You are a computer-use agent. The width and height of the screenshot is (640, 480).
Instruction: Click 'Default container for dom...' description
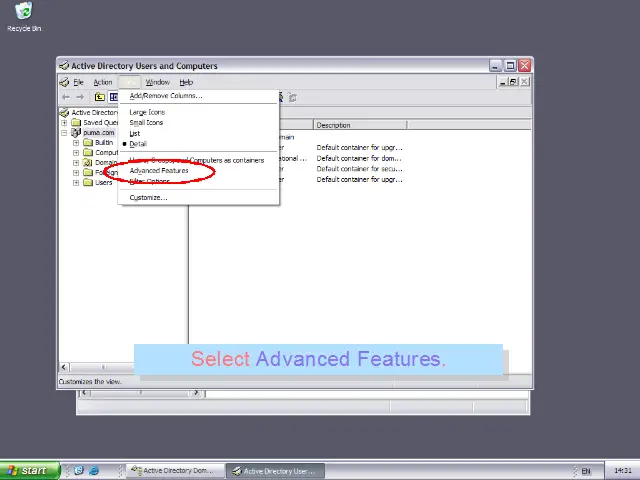(359, 158)
